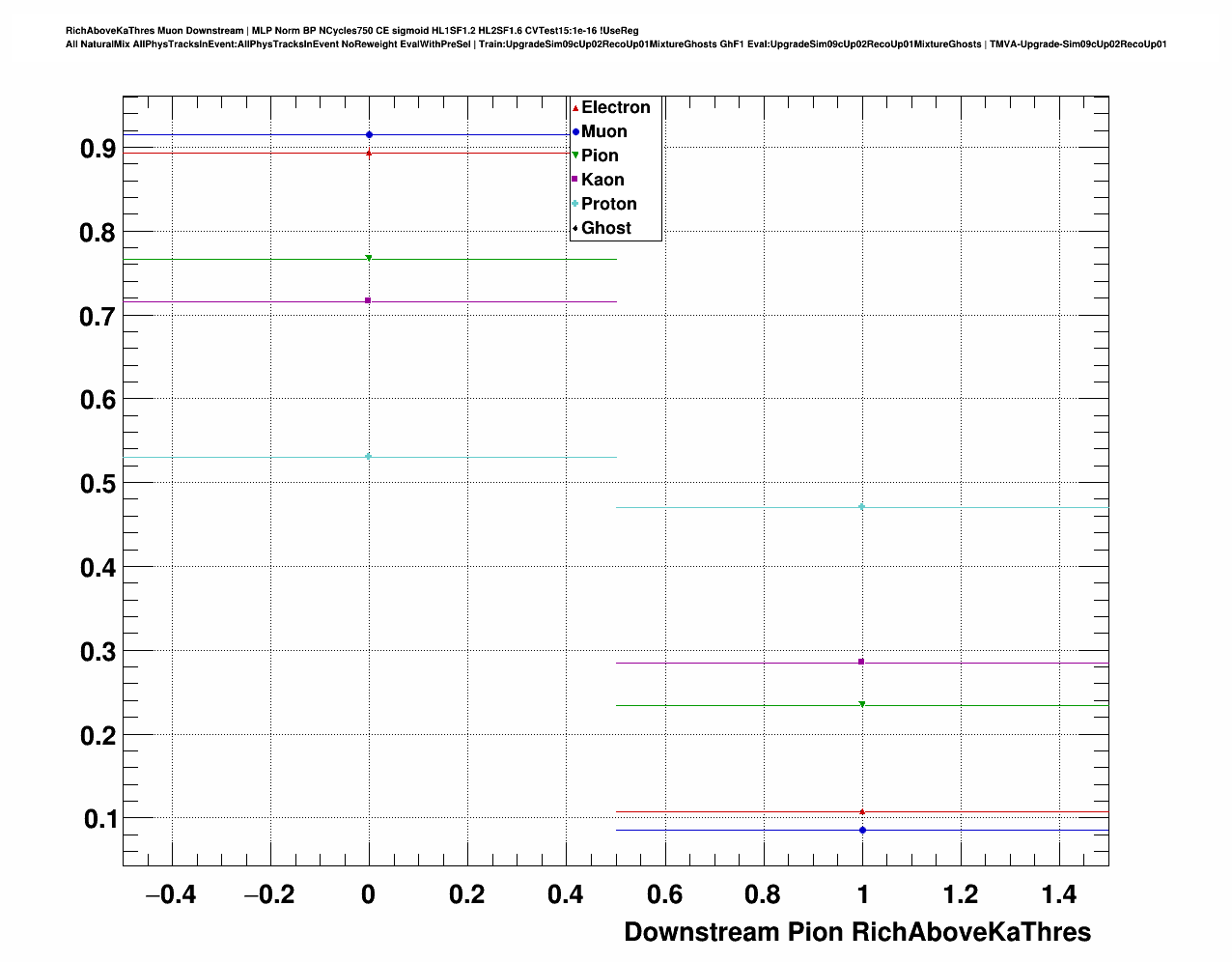Click the red Electron data point at x=1
The height and width of the screenshot is (962, 1232).
click(861, 811)
